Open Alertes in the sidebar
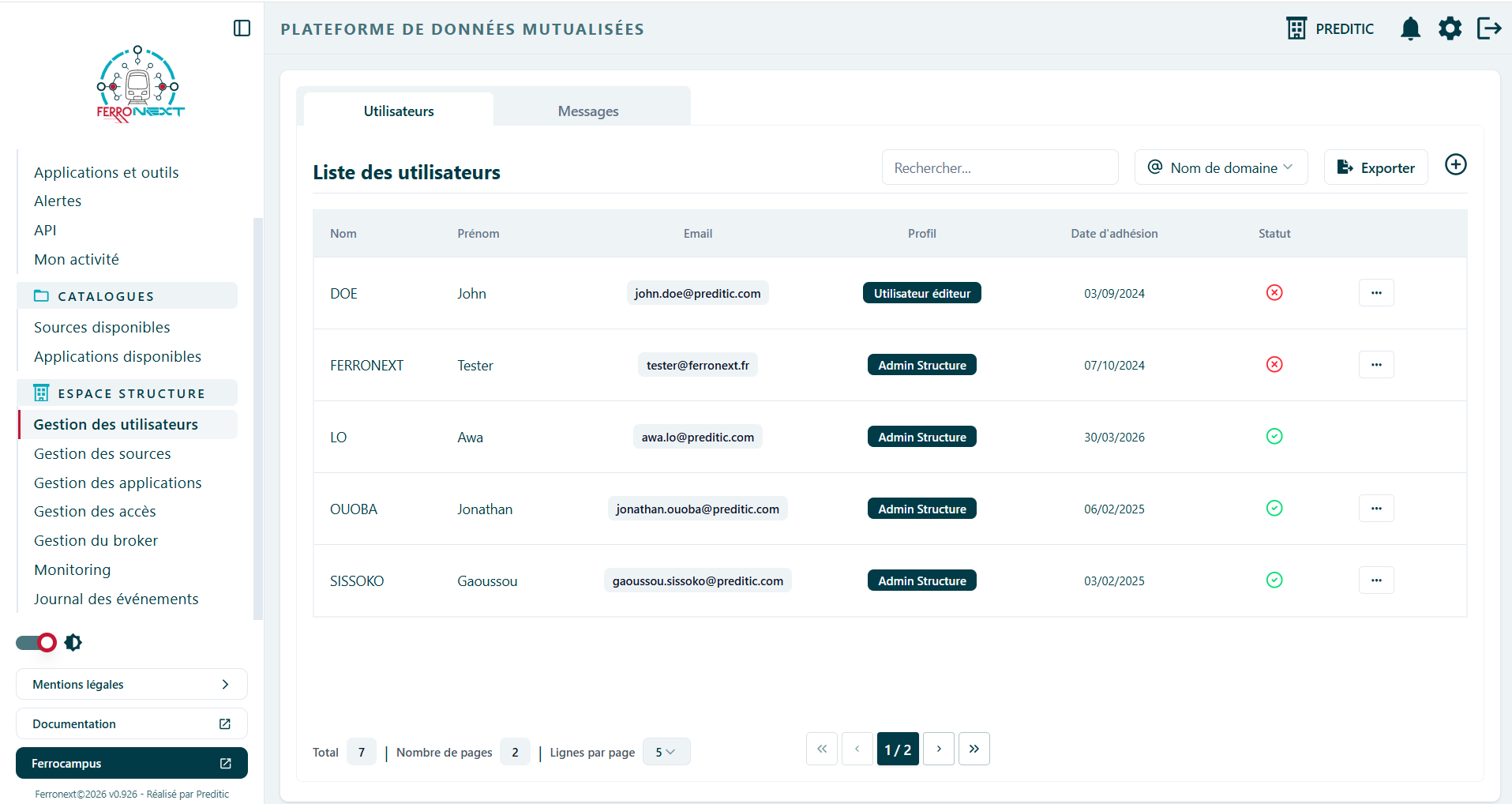1512x804 pixels. pyautogui.click(x=58, y=201)
